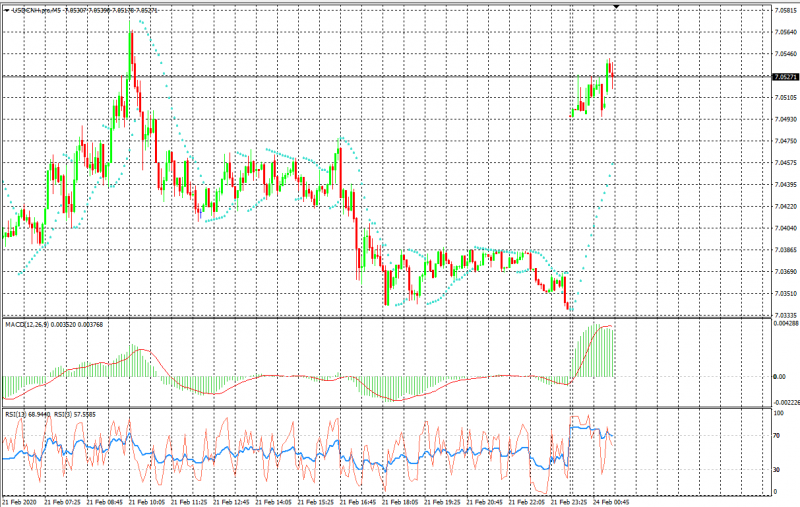Click the small arrow before the USDCNH title
The image size is (800, 507).
(6, 9)
